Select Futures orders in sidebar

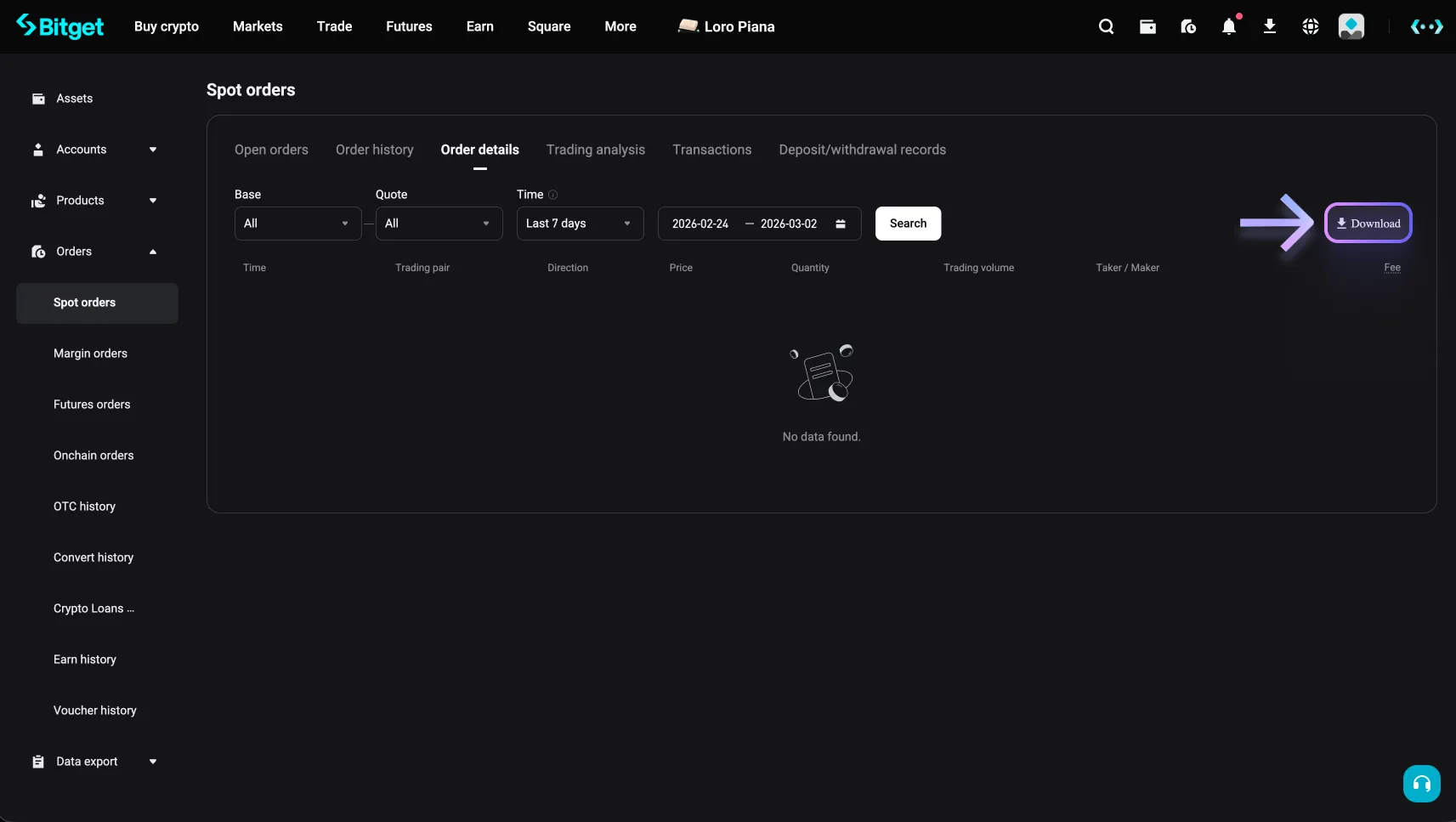pos(92,405)
